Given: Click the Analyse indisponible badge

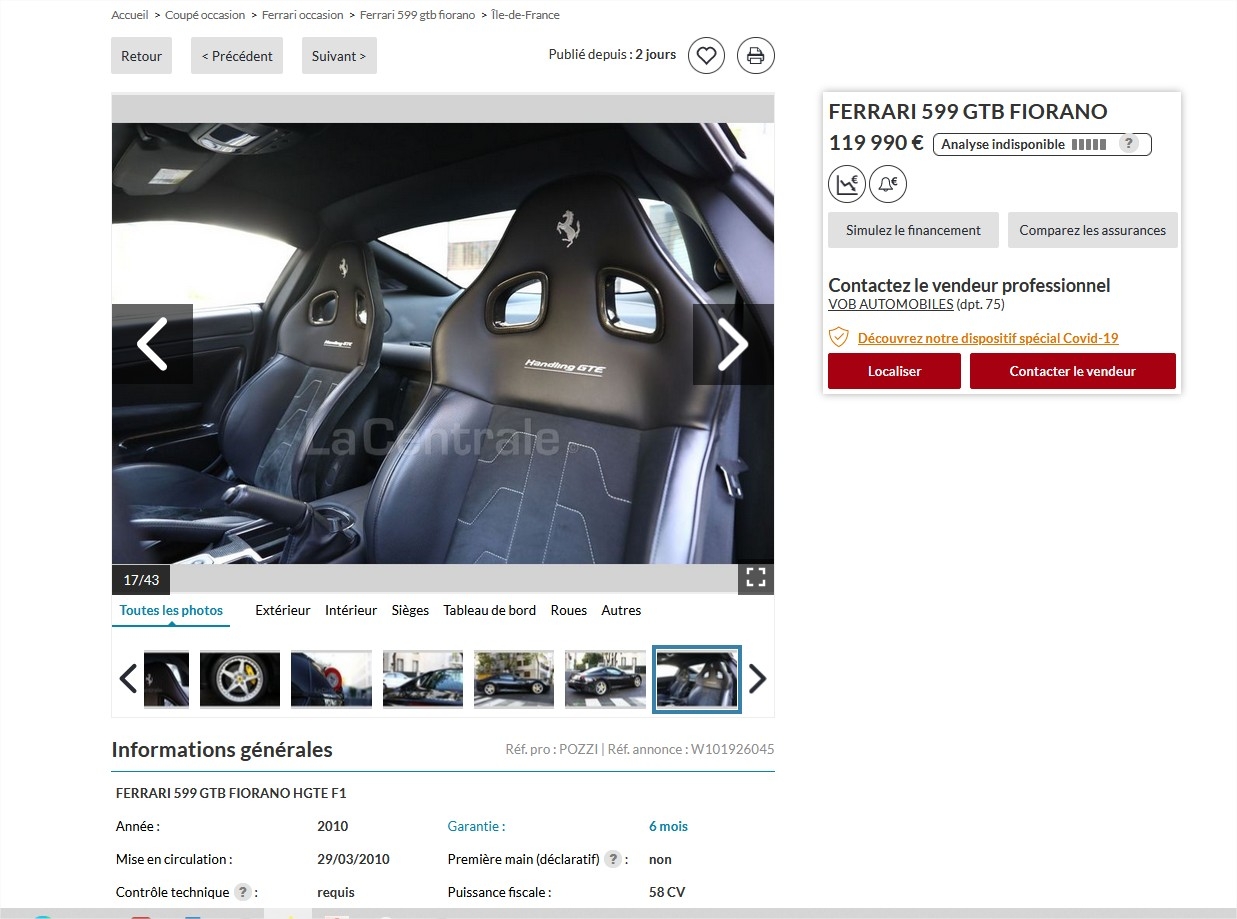Looking at the screenshot, I should coord(1042,144).
